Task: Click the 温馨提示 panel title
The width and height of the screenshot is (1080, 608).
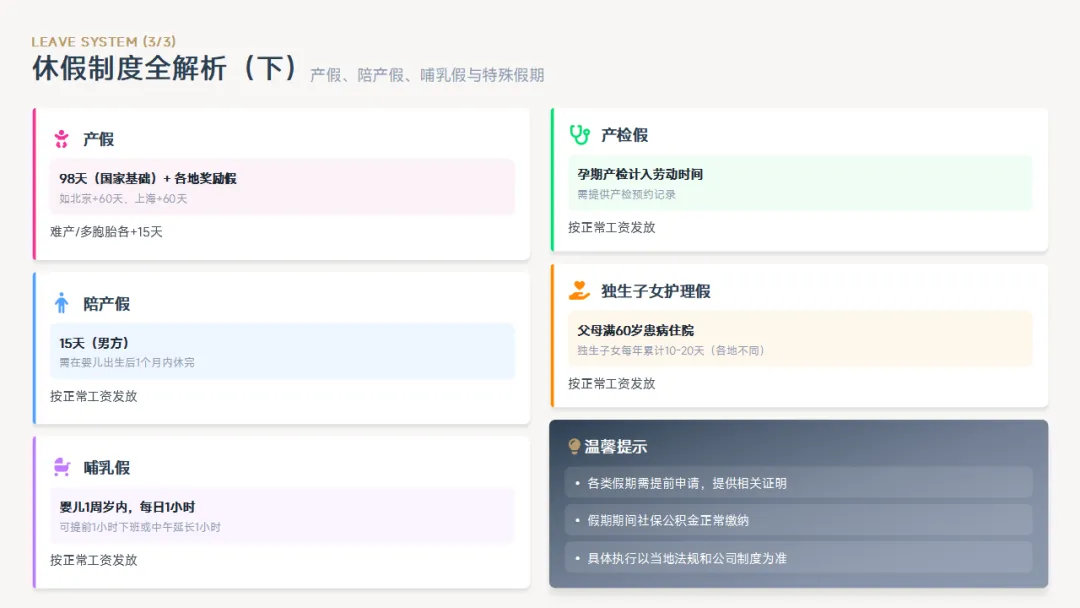Action: click(616, 447)
